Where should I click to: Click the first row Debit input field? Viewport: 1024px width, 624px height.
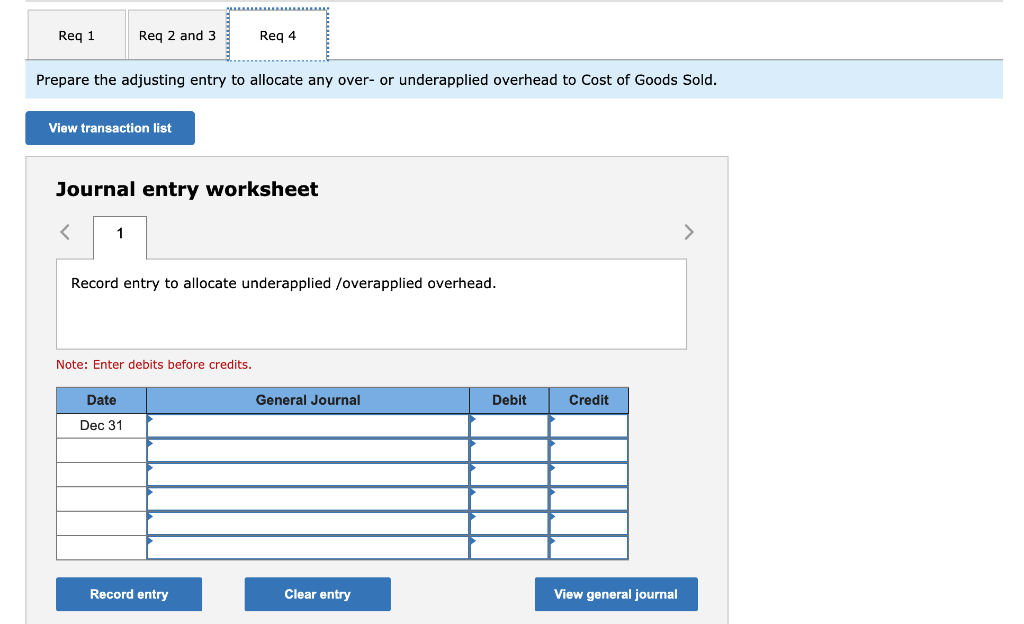(x=508, y=424)
